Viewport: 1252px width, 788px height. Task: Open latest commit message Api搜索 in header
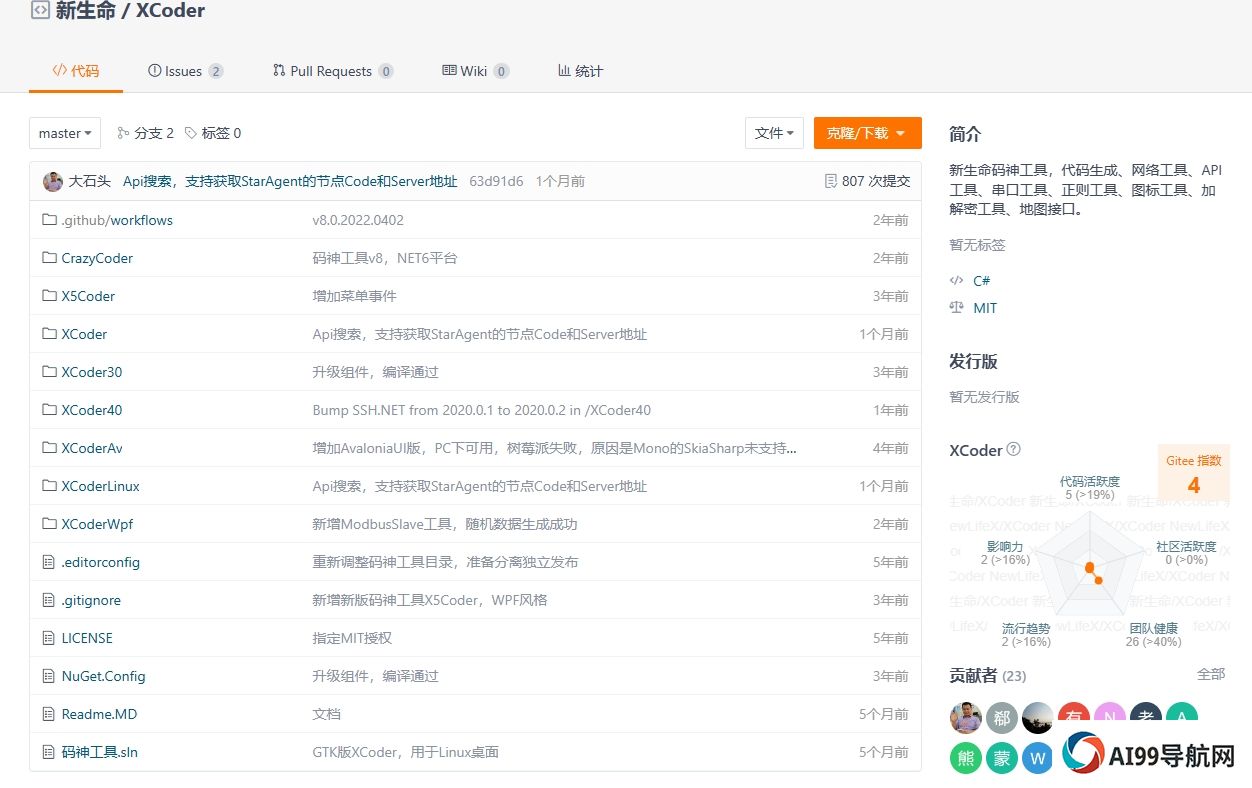tap(290, 181)
